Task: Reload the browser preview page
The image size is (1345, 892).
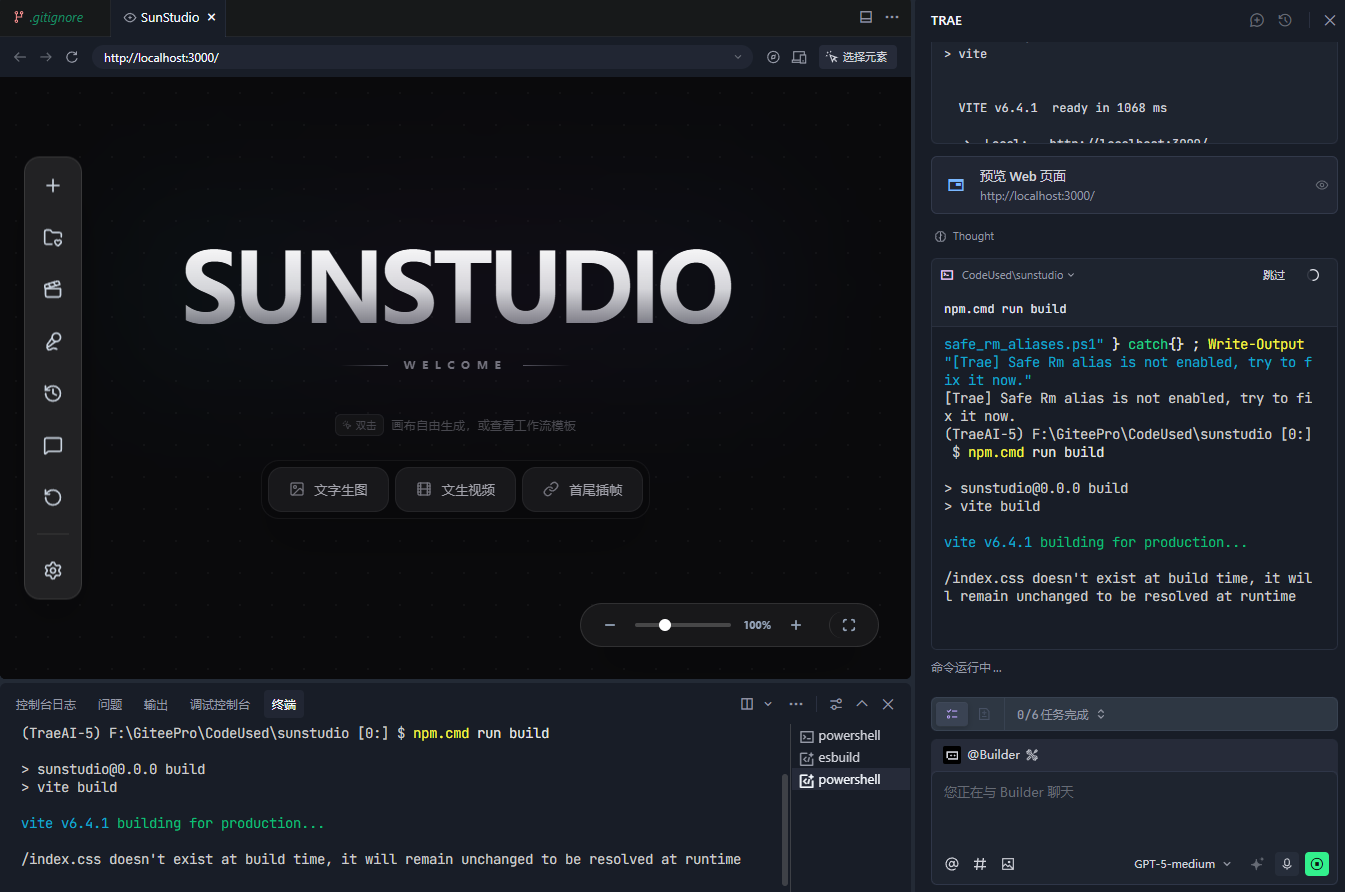Action: tap(72, 57)
